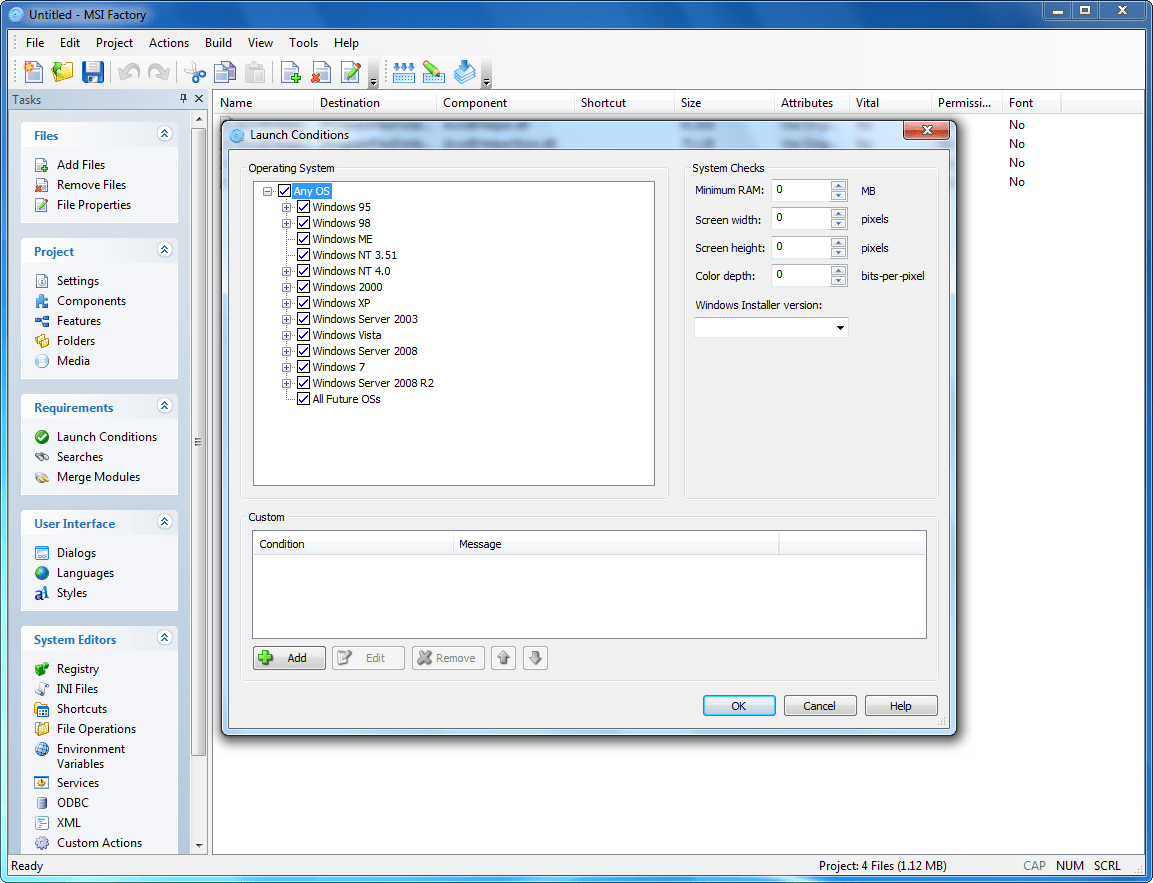Toggle the Windows ME checkbox
This screenshot has height=883, width=1153.
coord(304,239)
